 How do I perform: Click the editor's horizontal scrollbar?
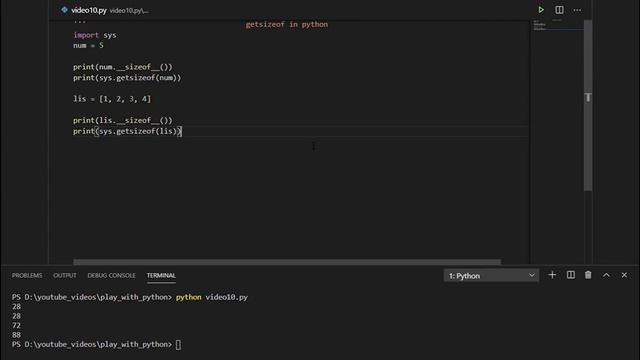[x=287, y=262]
